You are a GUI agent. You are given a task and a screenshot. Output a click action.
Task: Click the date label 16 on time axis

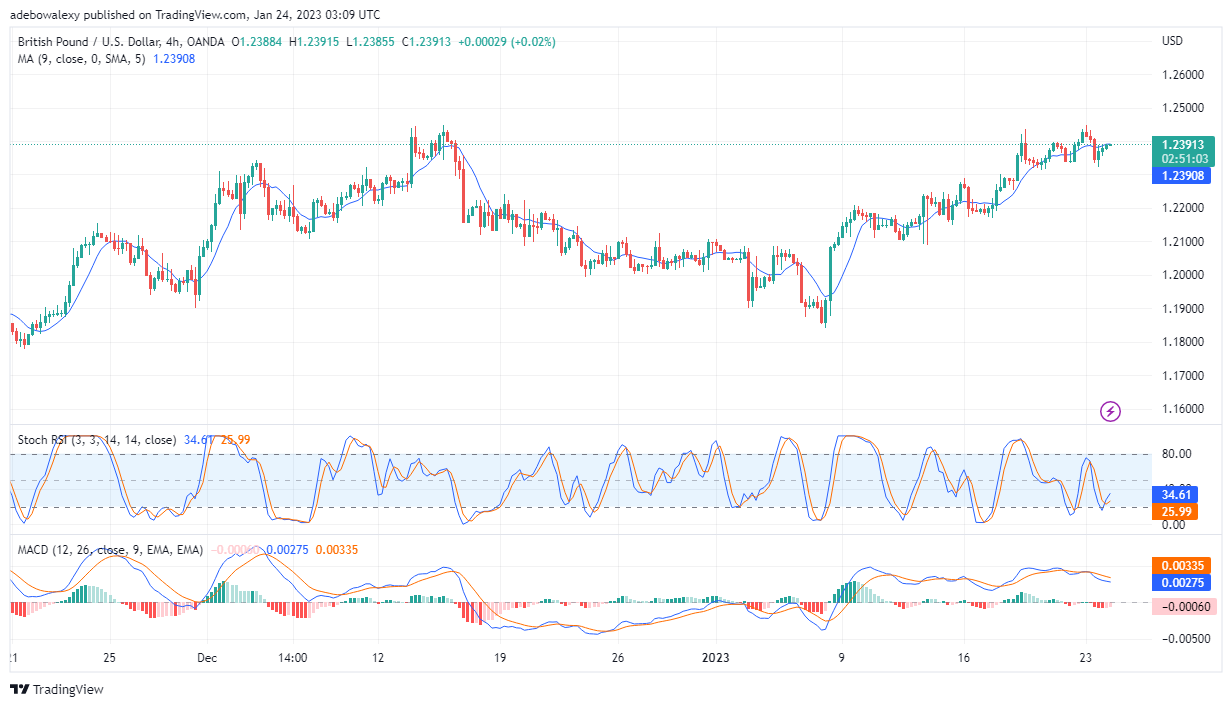(964, 658)
